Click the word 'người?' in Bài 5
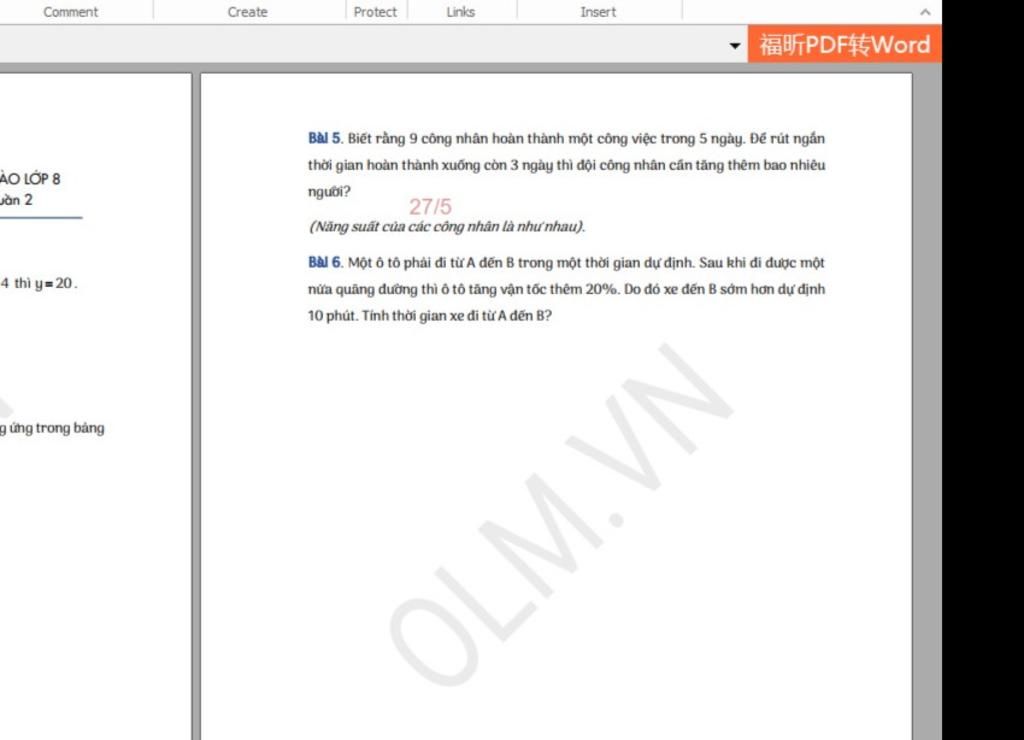Viewport: 1024px width, 740px height. click(x=329, y=192)
